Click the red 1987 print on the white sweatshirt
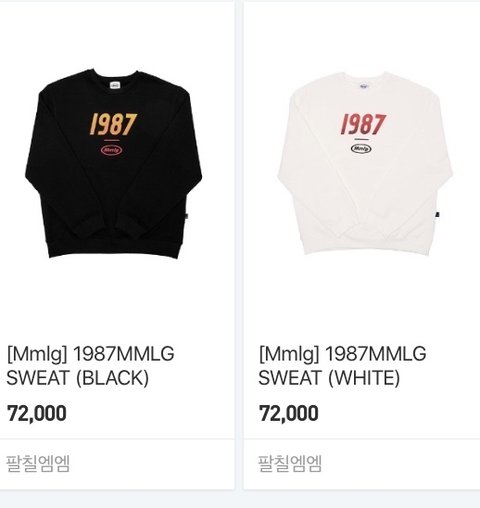 click(363, 124)
